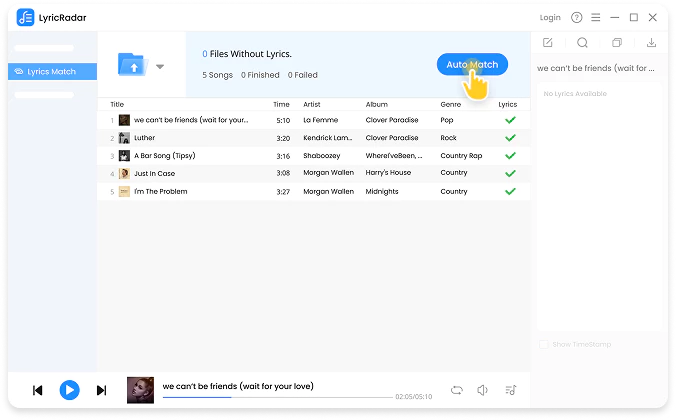Select the Just In Case song title

154,173
